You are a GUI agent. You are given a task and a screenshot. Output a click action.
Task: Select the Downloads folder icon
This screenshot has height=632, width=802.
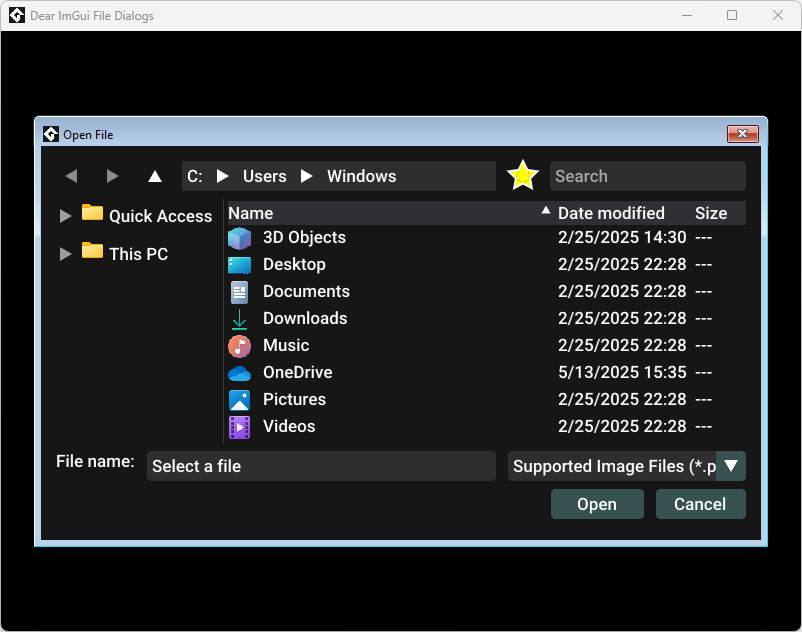[x=239, y=319]
